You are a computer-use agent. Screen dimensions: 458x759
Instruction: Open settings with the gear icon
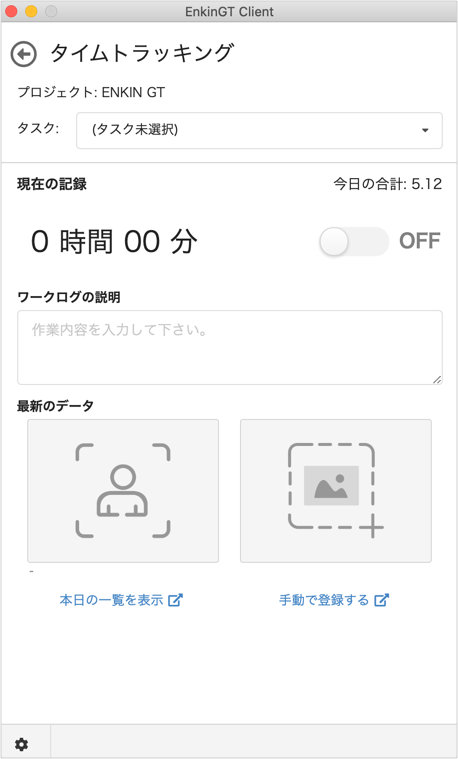click(21, 744)
